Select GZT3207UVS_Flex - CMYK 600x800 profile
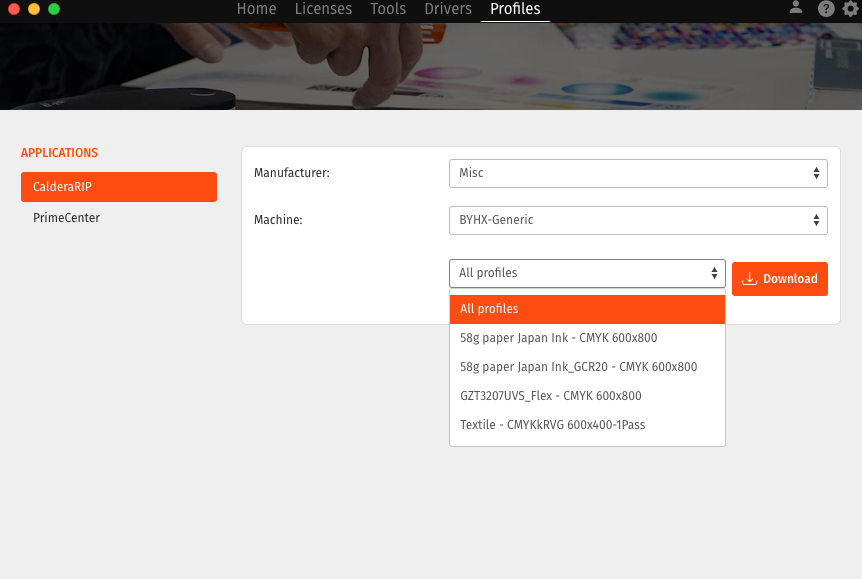The width and height of the screenshot is (862, 579). [551, 395]
